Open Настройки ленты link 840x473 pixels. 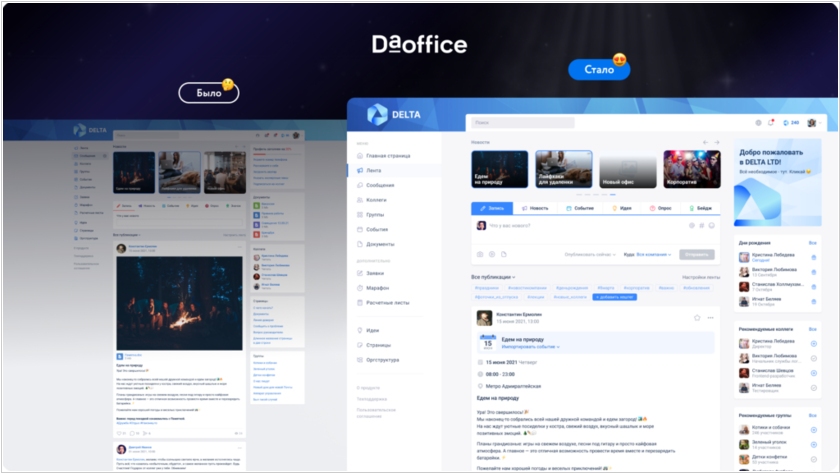(701, 277)
